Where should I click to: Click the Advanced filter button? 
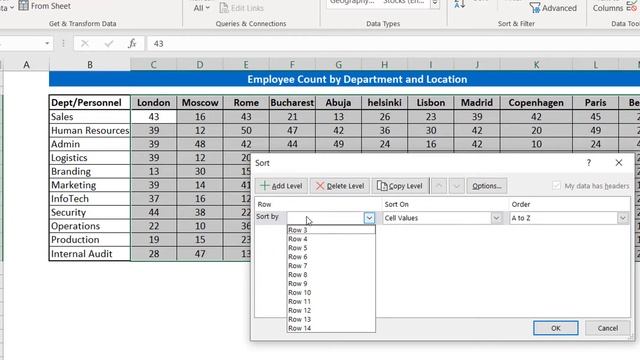(x=553, y=8)
